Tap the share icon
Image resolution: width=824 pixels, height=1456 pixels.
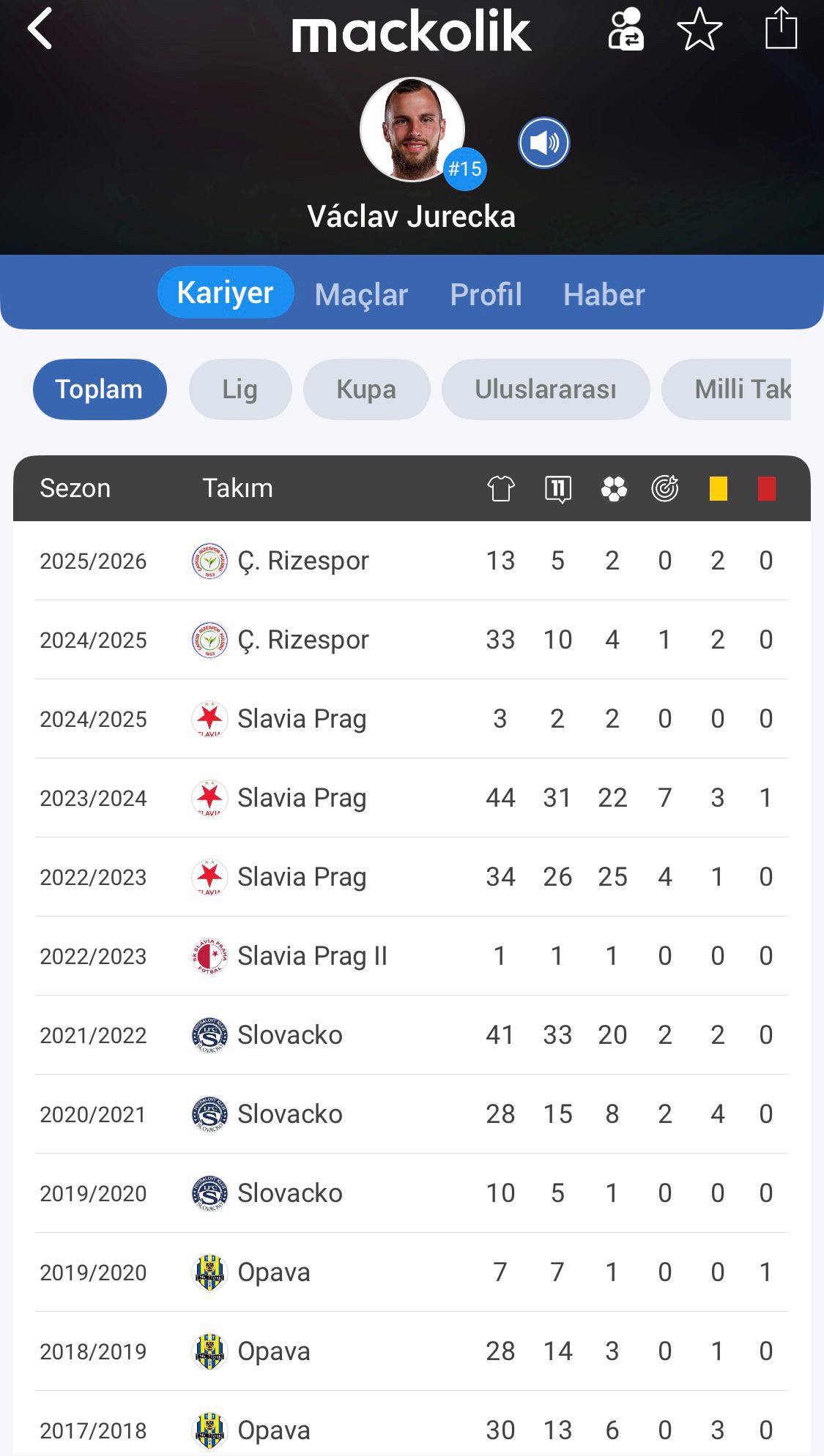pyautogui.click(x=781, y=29)
